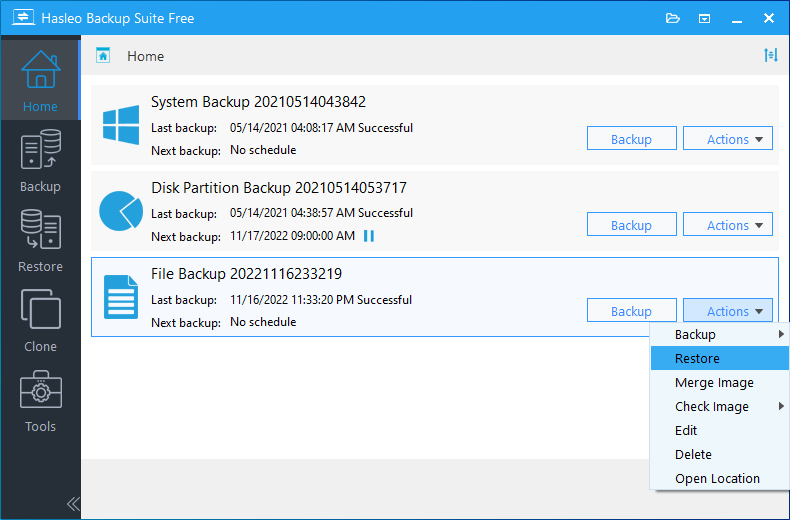Click '11/16/2022 11:33:20 PM Successful' status

[x=321, y=299]
